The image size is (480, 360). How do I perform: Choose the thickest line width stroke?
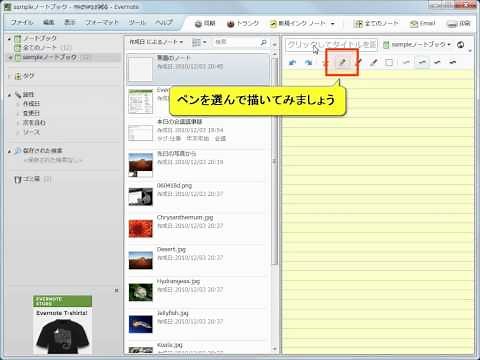pos(452,62)
